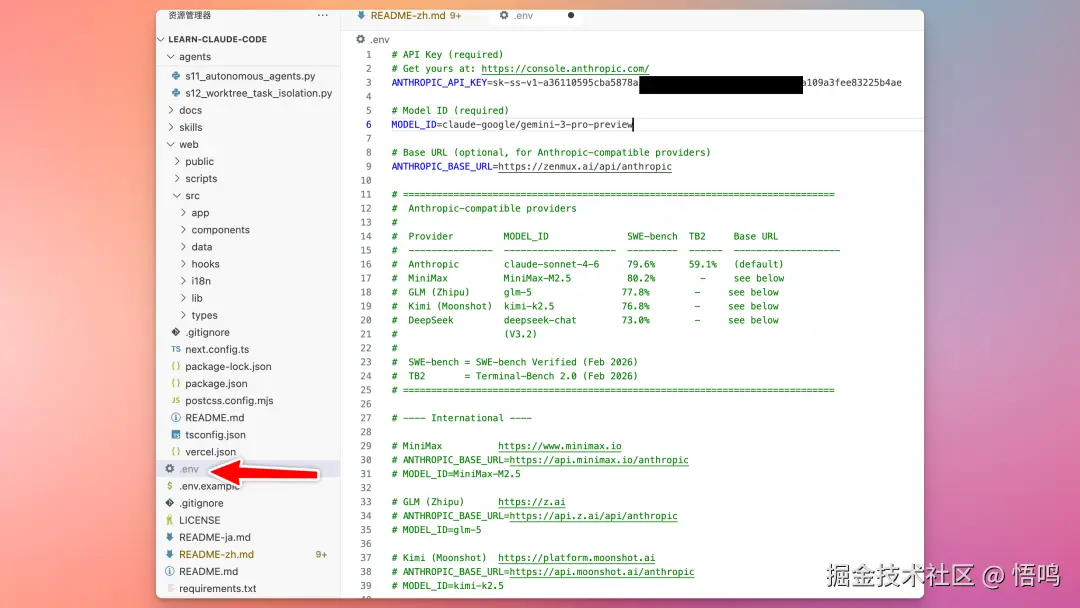Click the glm-5 table entry on line 18
The height and width of the screenshot is (608, 1080).
click(x=517, y=292)
